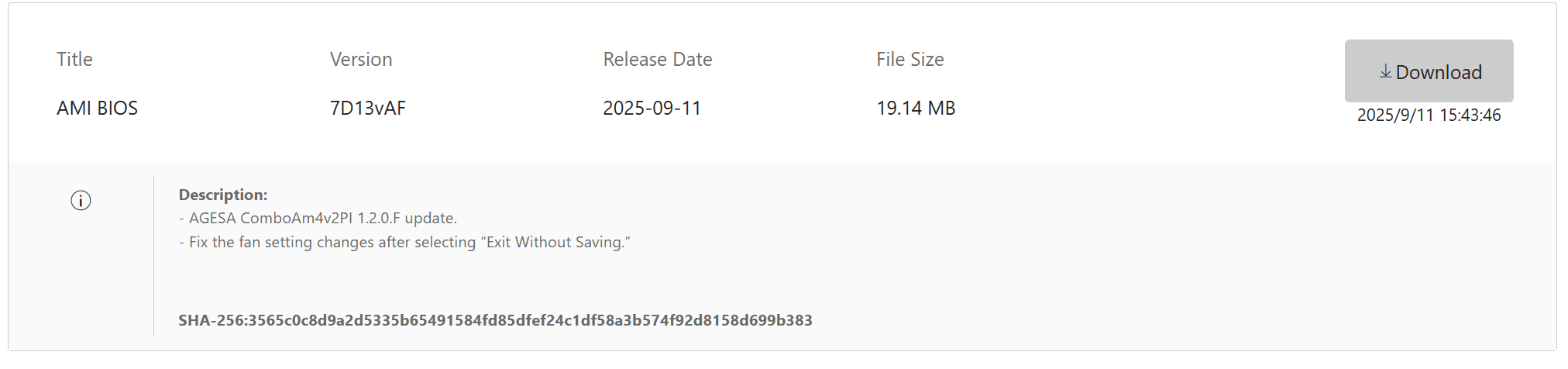Click the 15:43:46 timestamp below Download
Screen dimensions: 1568x369
(x=1470, y=116)
